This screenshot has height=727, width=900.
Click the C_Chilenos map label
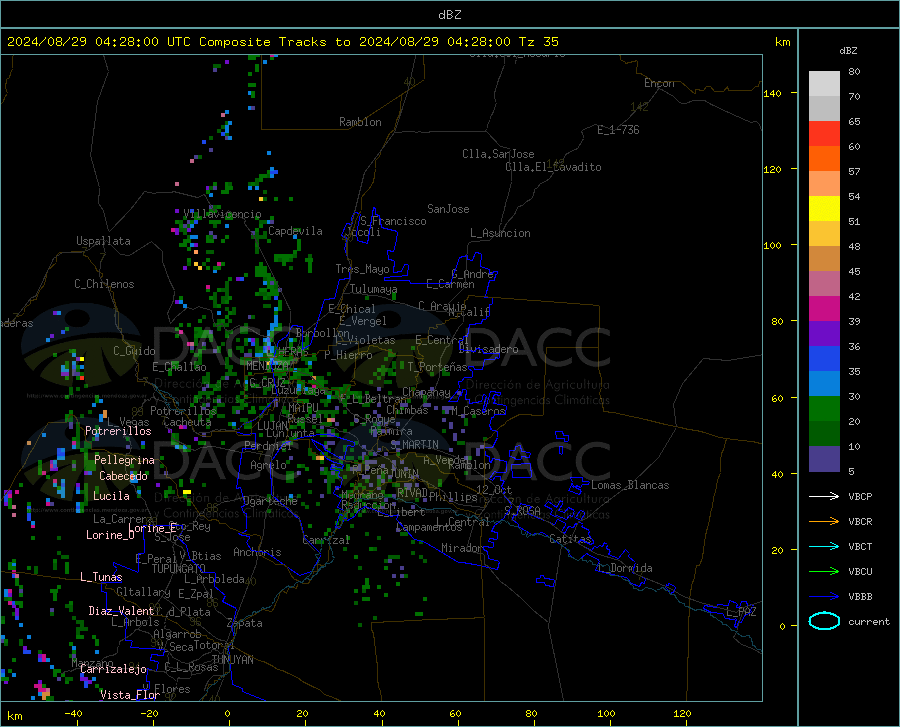pos(104,284)
